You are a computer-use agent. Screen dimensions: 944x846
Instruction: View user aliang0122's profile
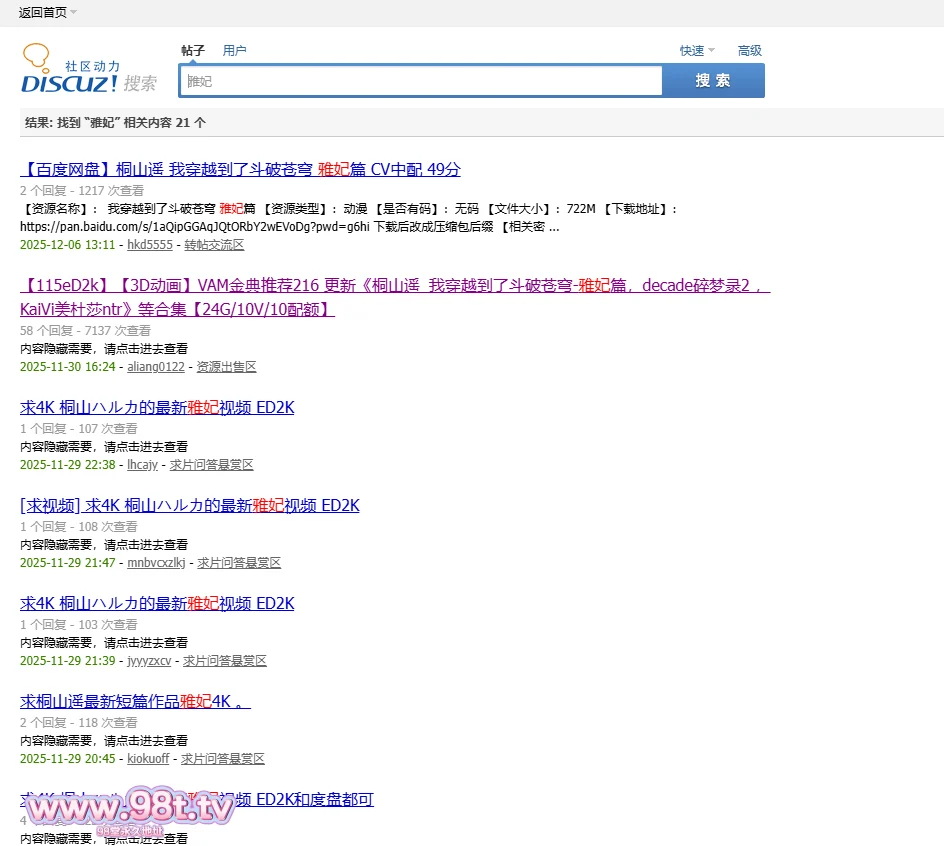(156, 367)
